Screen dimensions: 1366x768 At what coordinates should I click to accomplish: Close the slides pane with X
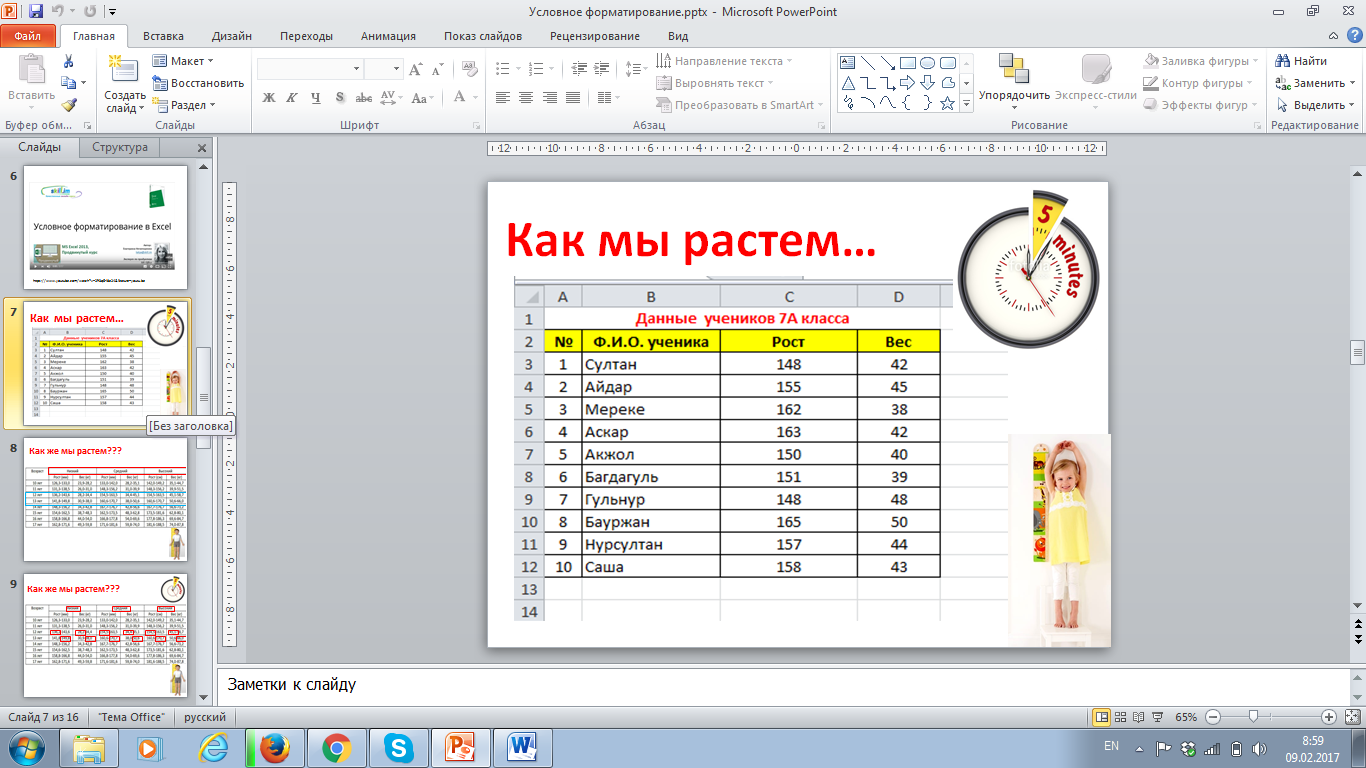pos(201,148)
